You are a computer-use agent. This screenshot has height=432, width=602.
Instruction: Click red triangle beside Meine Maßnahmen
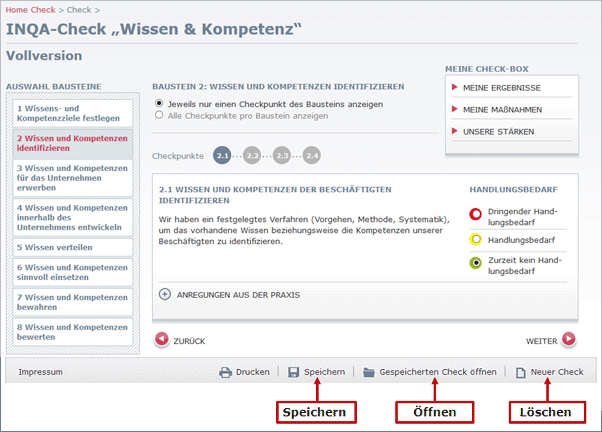click(455, 109)
